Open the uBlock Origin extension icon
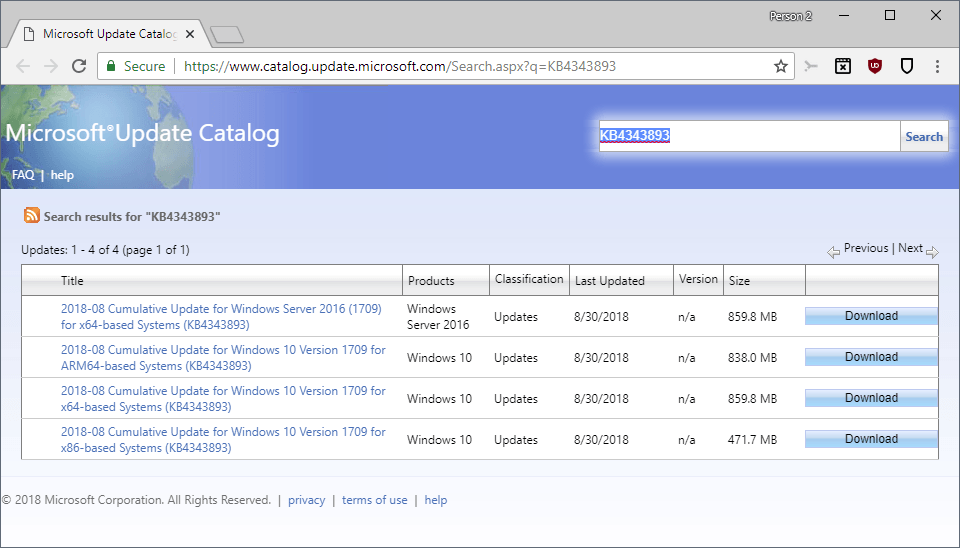960x548 pixels. (x=875, y=66)
